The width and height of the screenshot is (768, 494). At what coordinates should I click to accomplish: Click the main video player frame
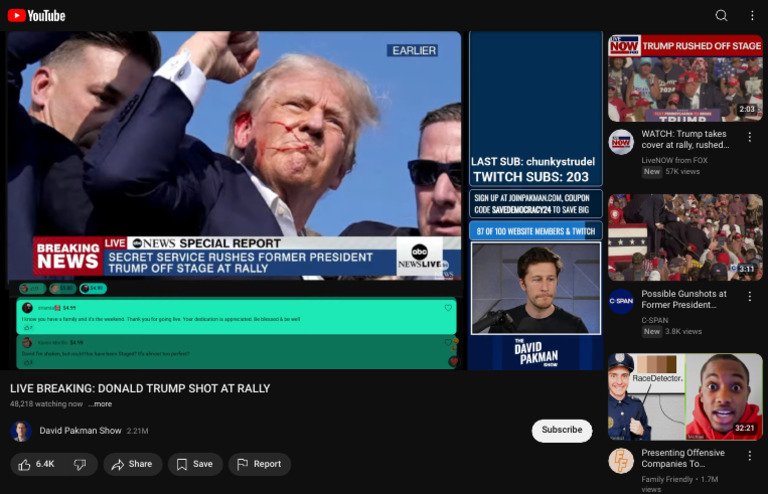click(x=304, y=201)
